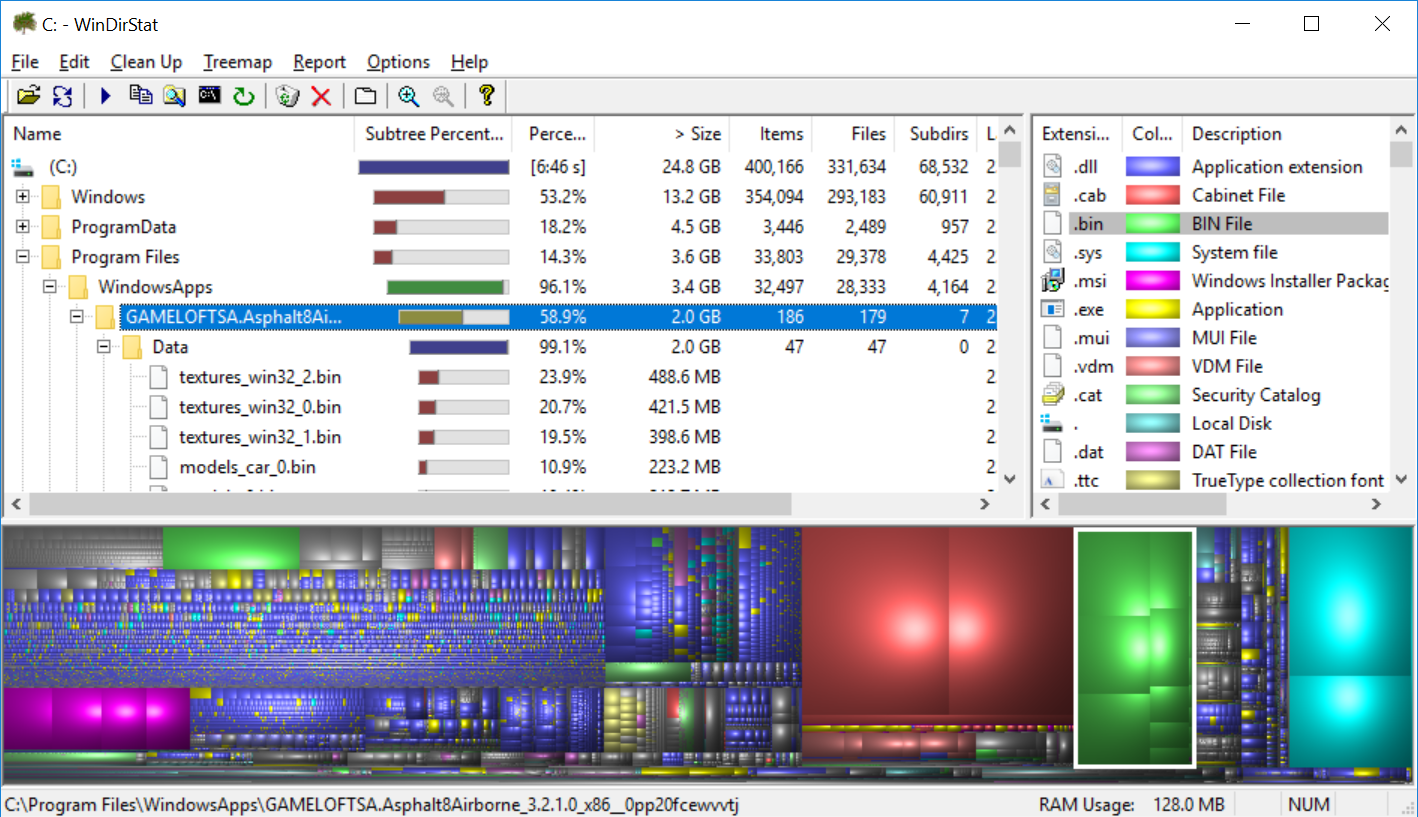Click the blue Open Item arrow icon
This screenshot has height=817, width=1418.
[106, 96]
